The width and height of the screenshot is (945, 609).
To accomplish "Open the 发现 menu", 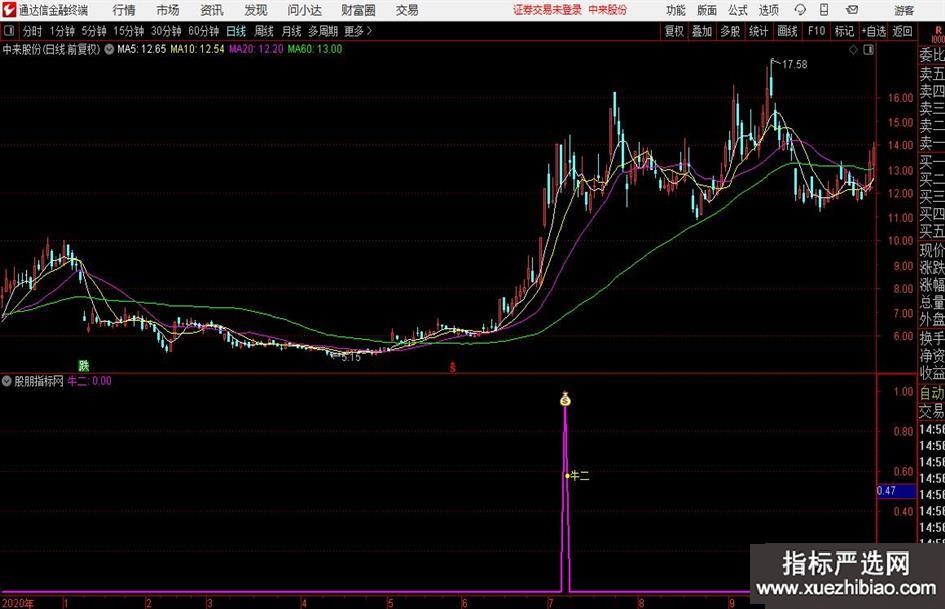I will coord(256,10).
